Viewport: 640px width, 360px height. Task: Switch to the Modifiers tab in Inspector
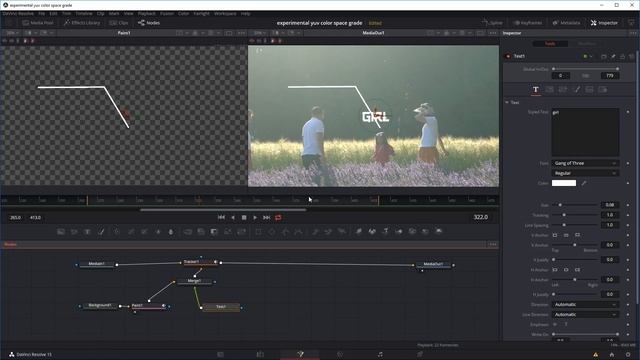tap(587, 44)
